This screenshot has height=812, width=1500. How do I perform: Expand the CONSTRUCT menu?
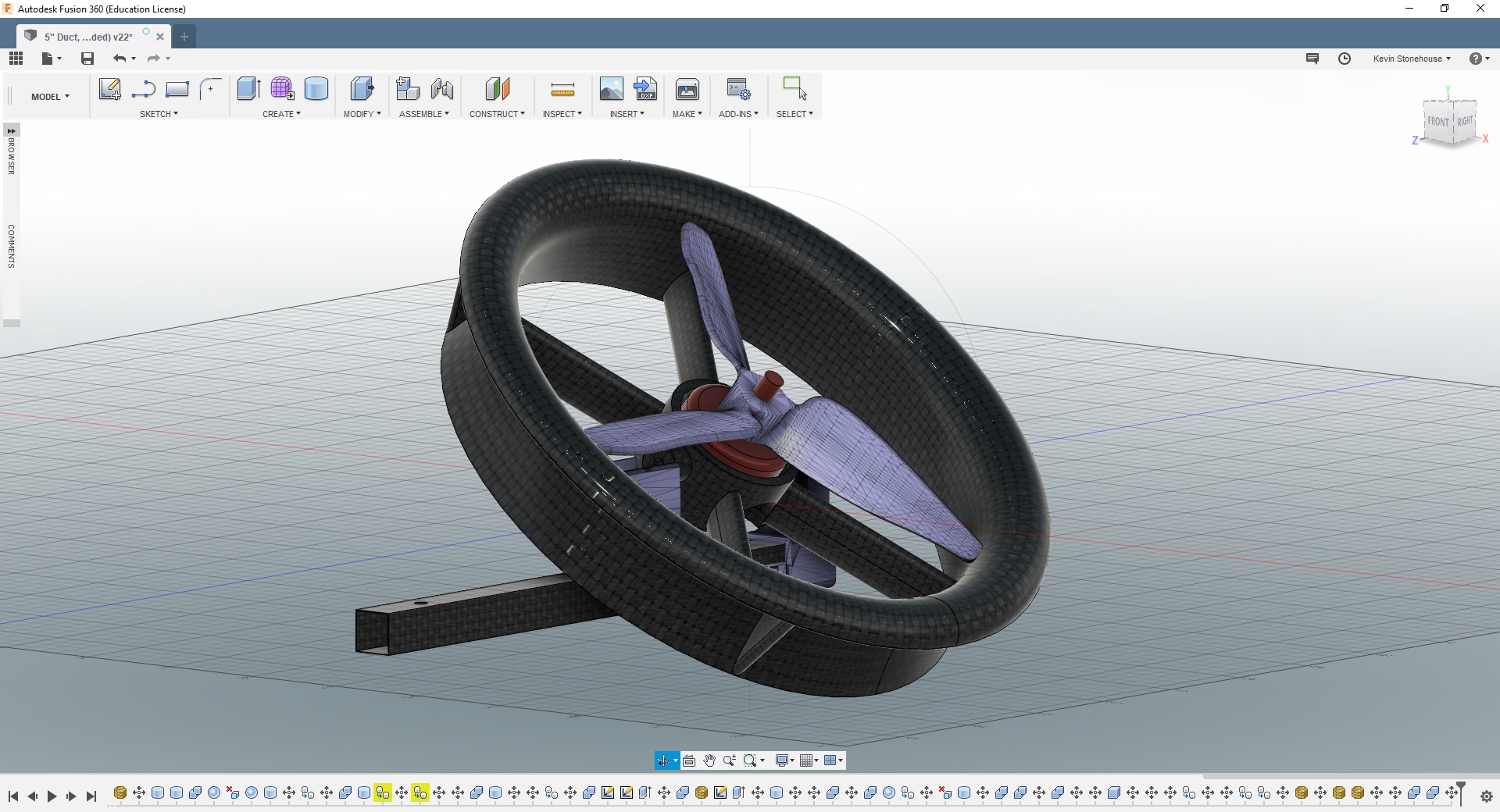[497, 114]
